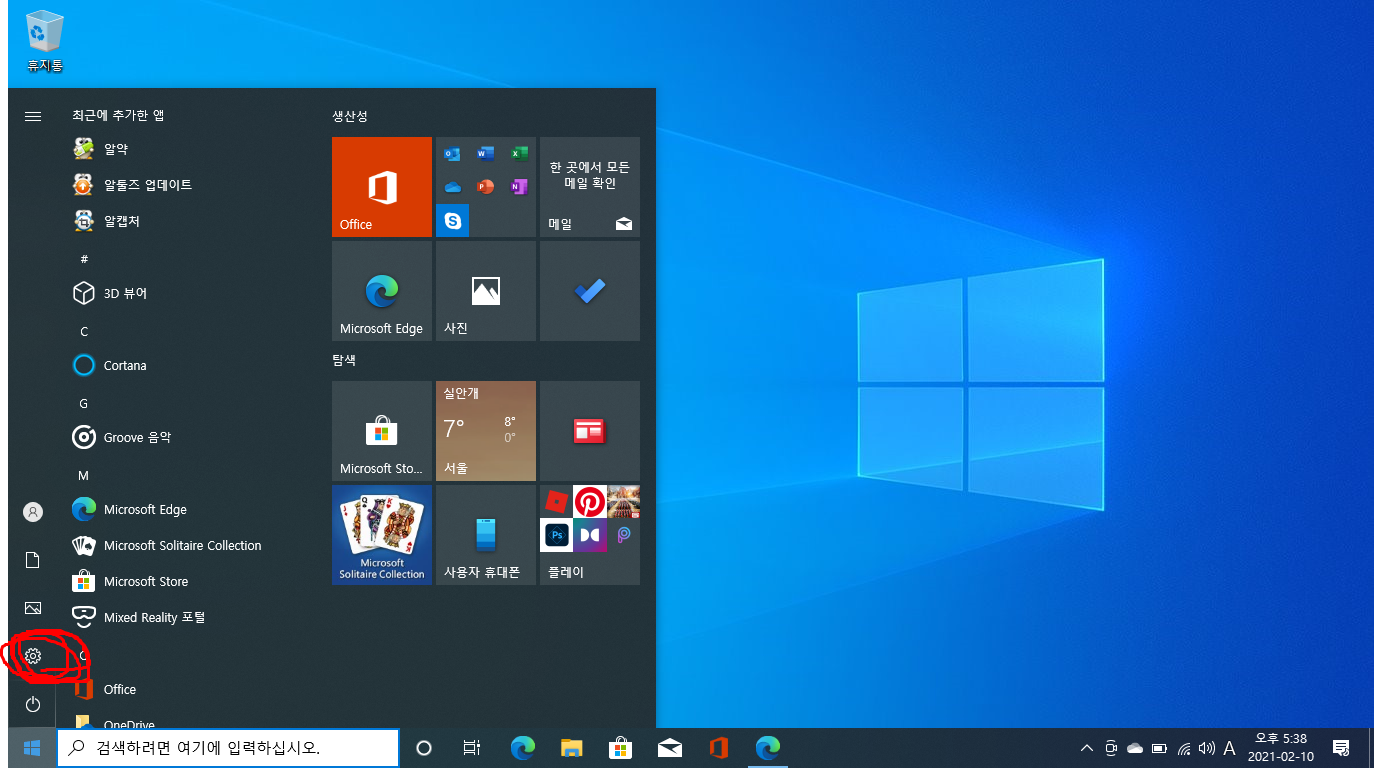
Task: Click the letter M section header
Action: pos(84,475)
